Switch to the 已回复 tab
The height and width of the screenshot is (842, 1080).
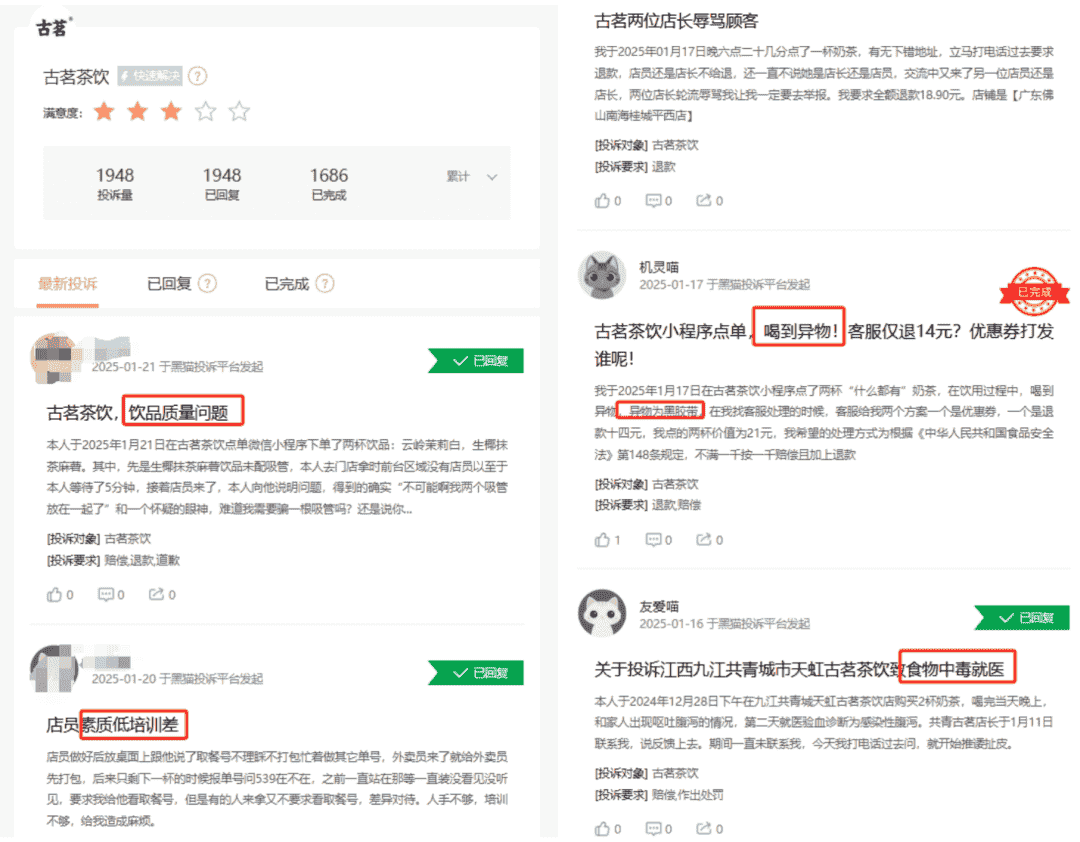(x=168, y=284)
